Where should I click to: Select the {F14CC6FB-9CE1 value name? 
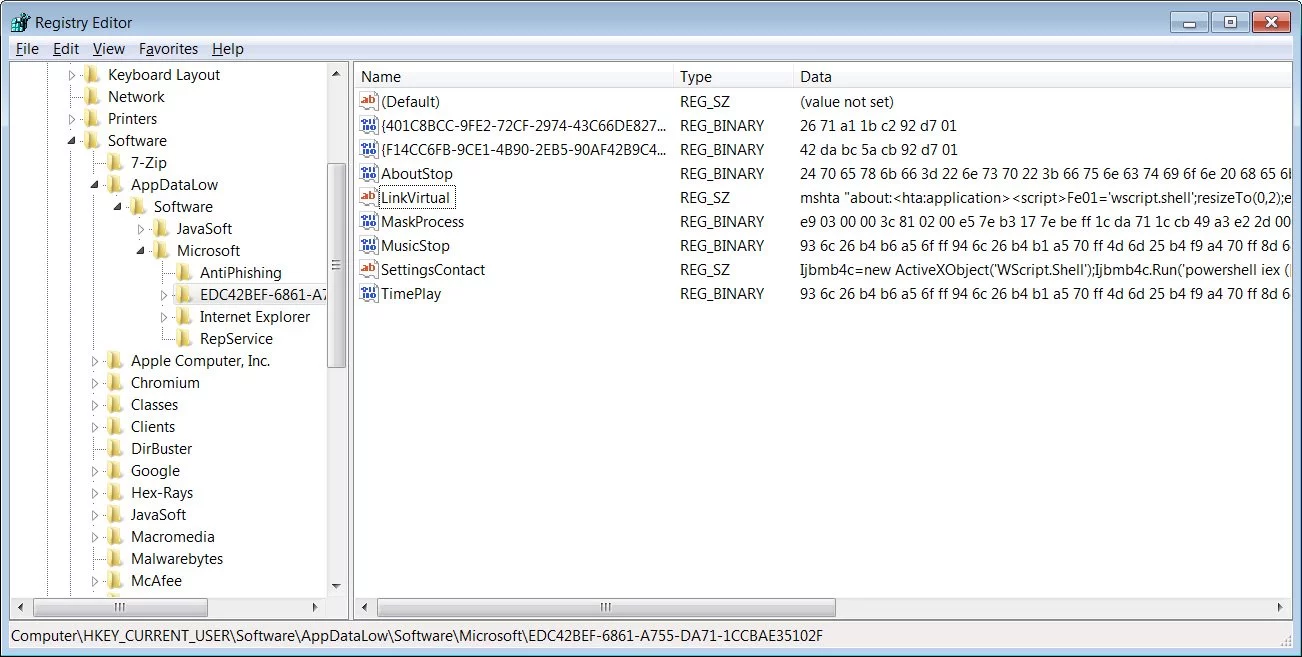(x=524, y=150)
